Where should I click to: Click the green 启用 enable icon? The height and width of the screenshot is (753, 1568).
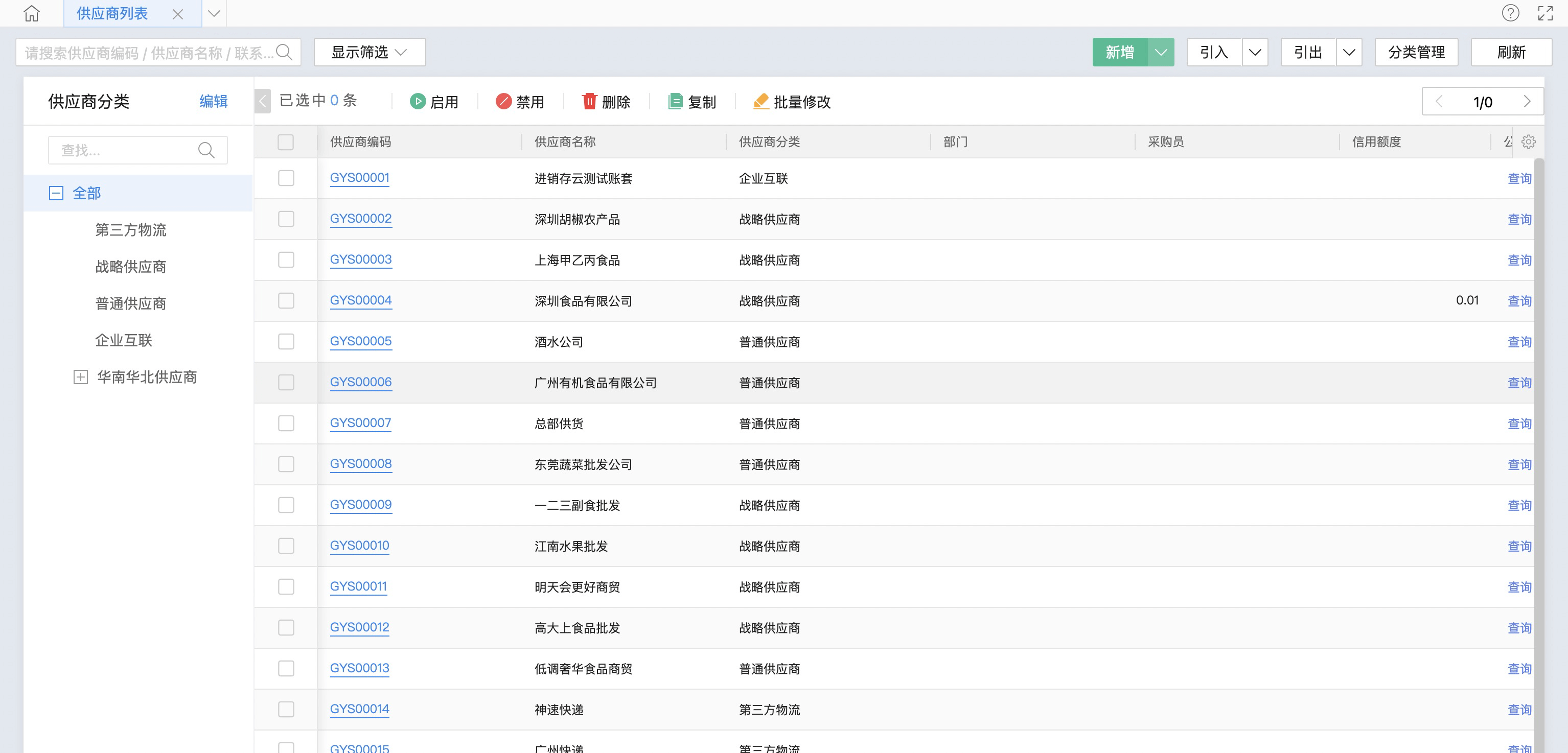(x=417, y=102)
